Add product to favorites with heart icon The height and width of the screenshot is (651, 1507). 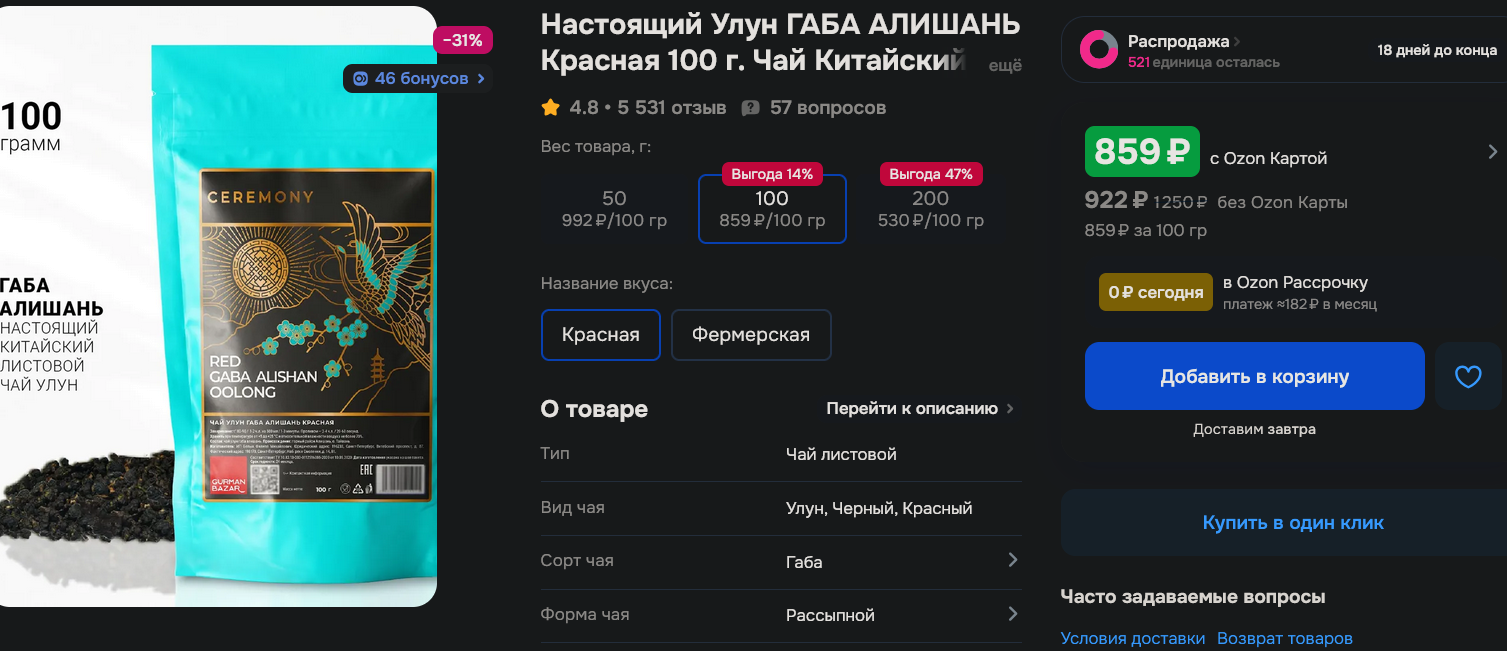(x=1467, y=377)
